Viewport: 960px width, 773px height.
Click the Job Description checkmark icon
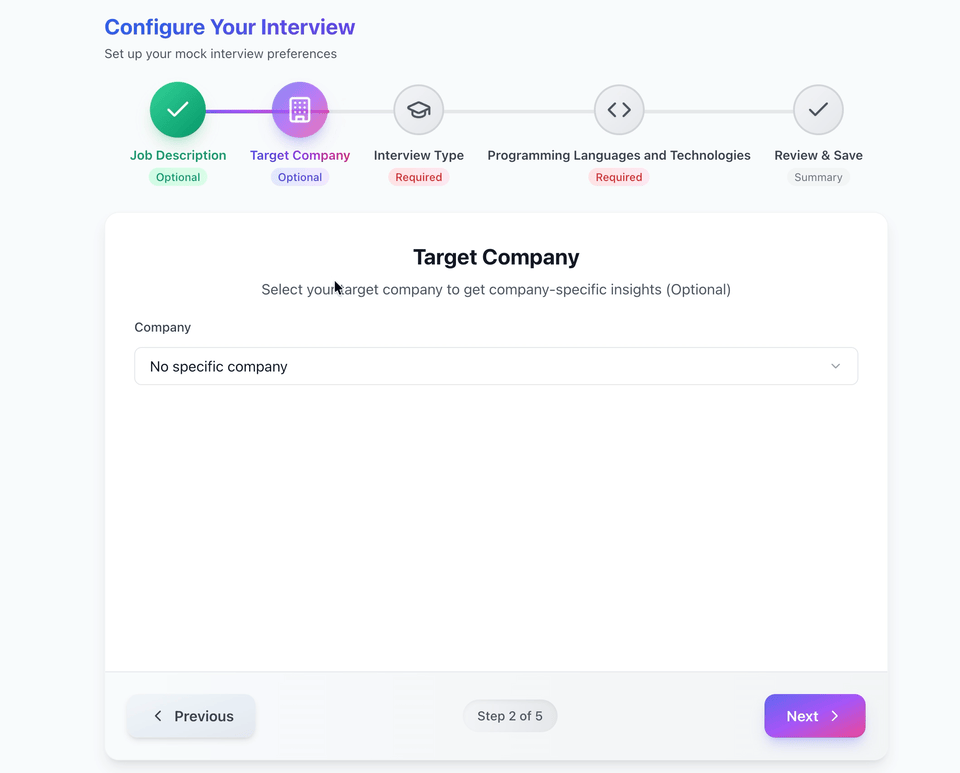click(177, 109)
